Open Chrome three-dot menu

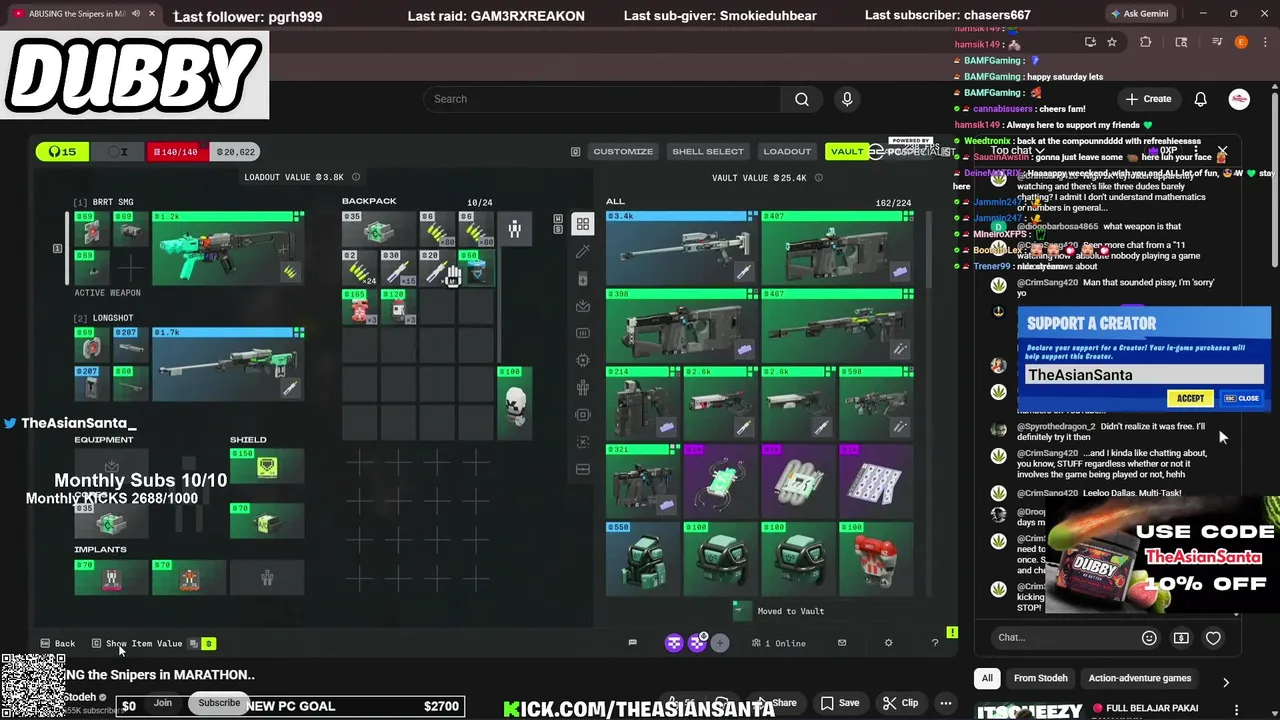tap(1264, 42)
